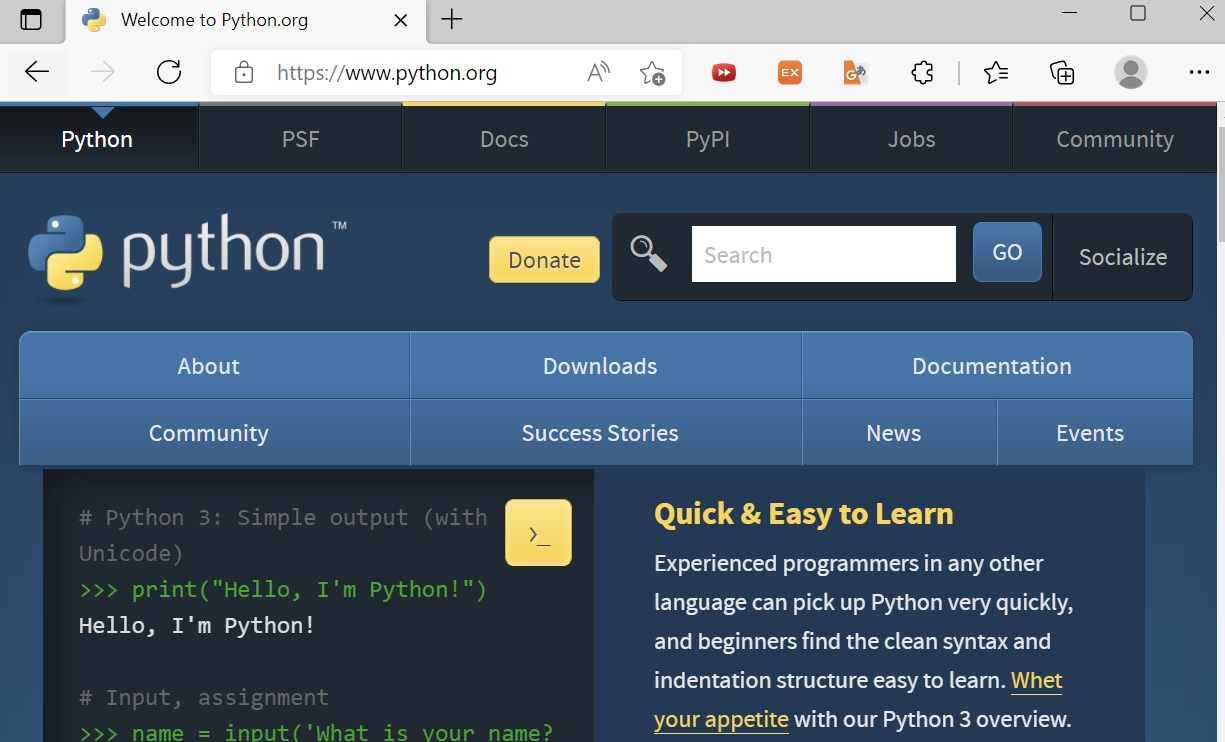Select the PyPI top navigation tab
This screenshot has width=1225, height=742.
[707, 139]
